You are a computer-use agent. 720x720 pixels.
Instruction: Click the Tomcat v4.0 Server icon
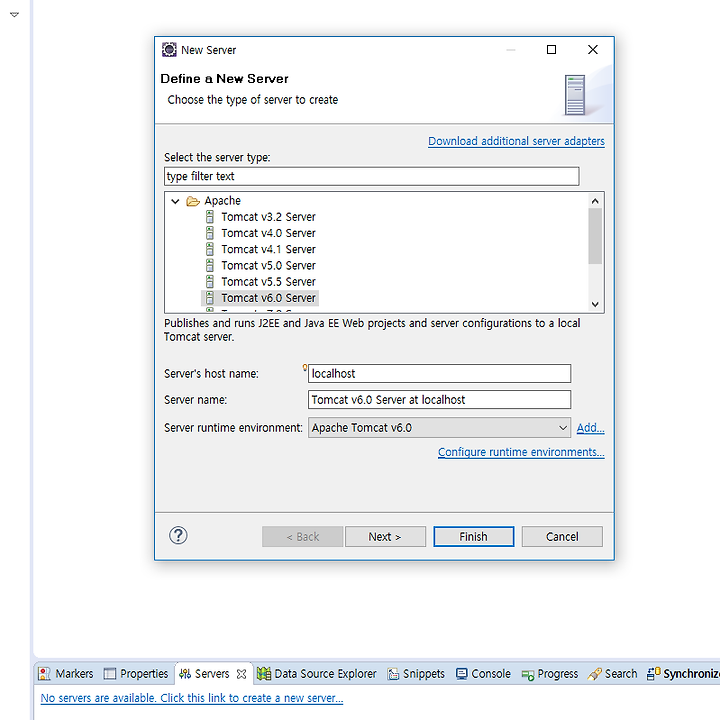[210, 233]
